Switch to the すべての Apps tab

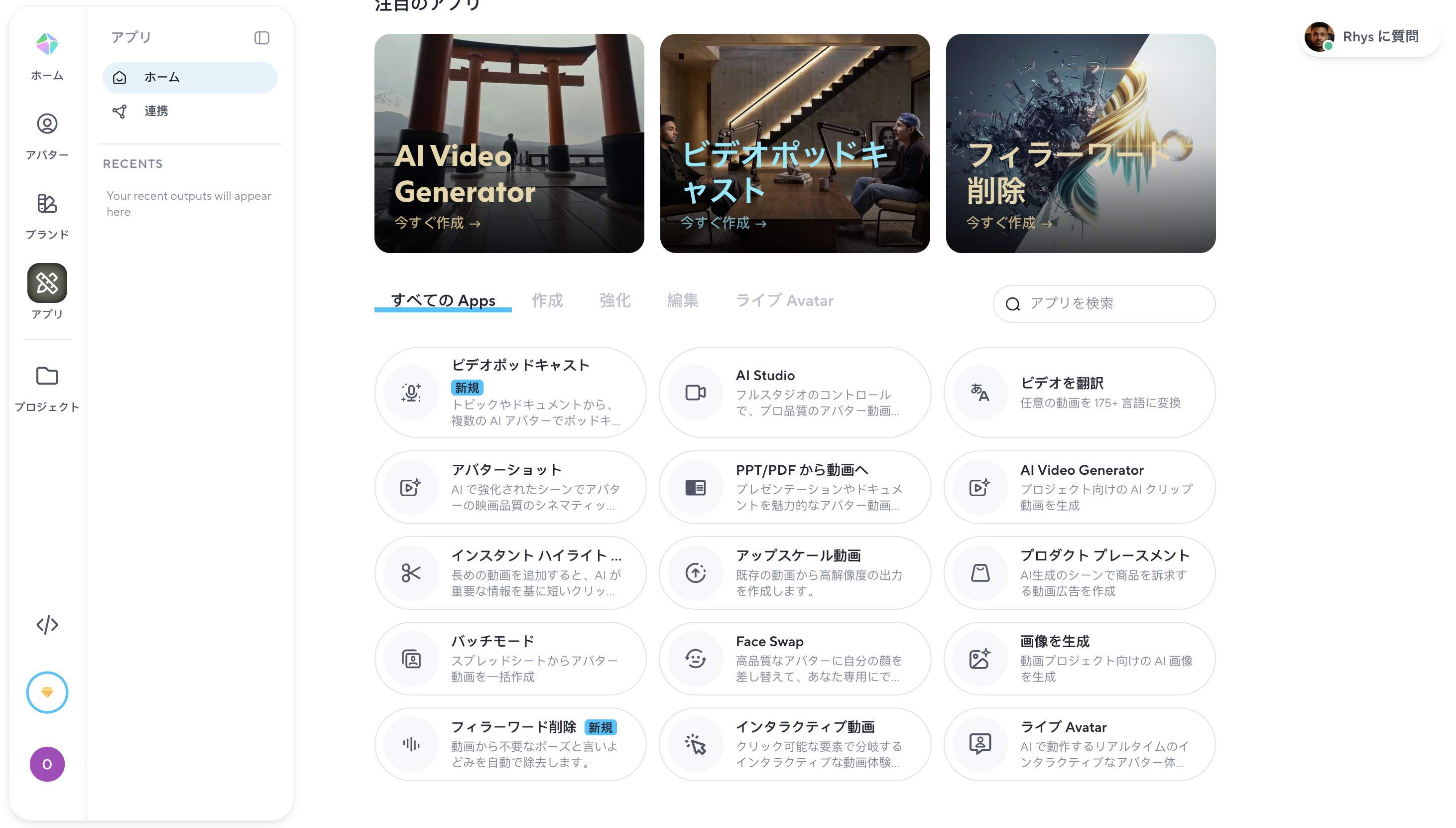coord(443,300)
